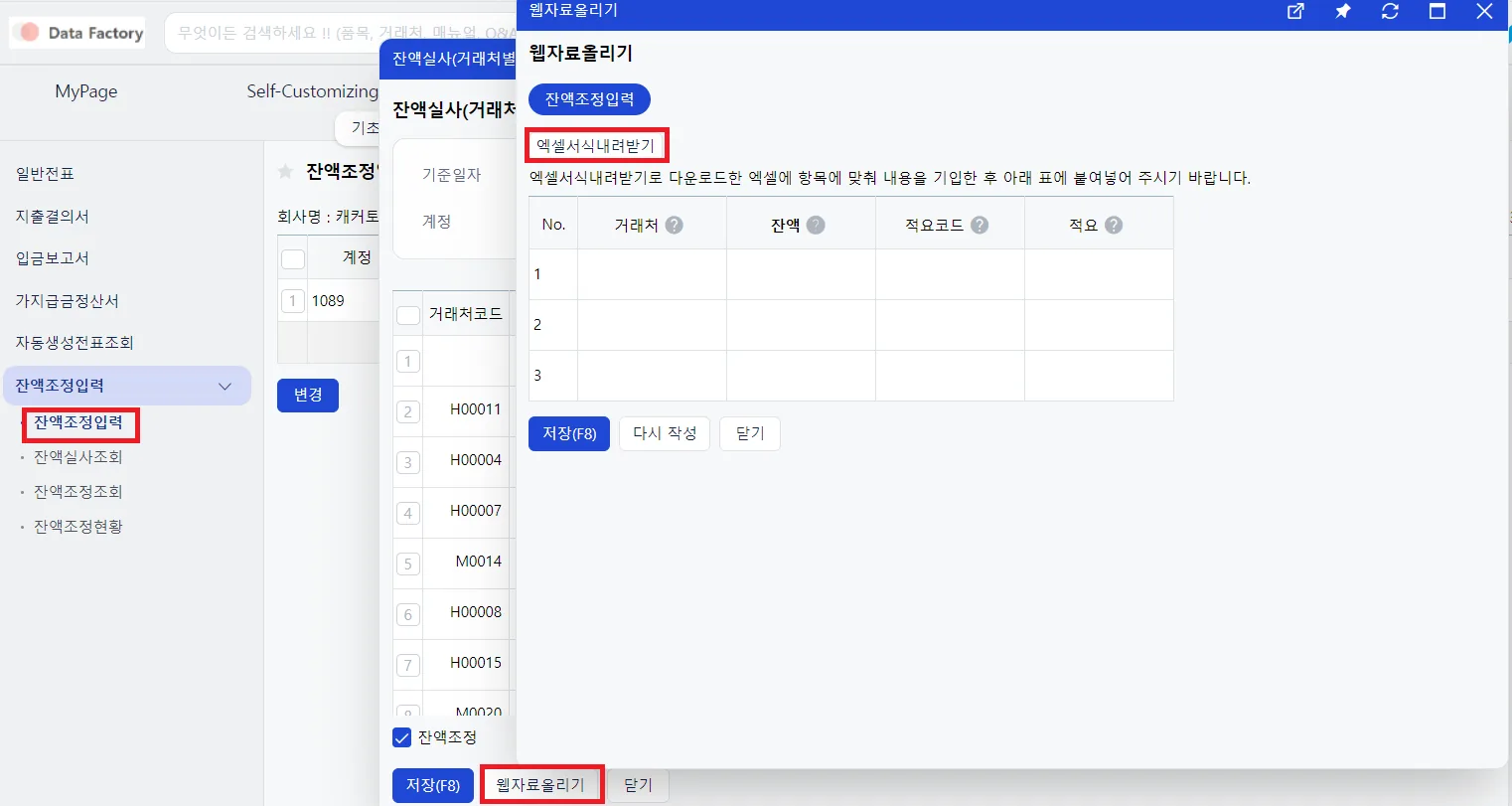Open 잔액실사조회 in sidebar

78,457
